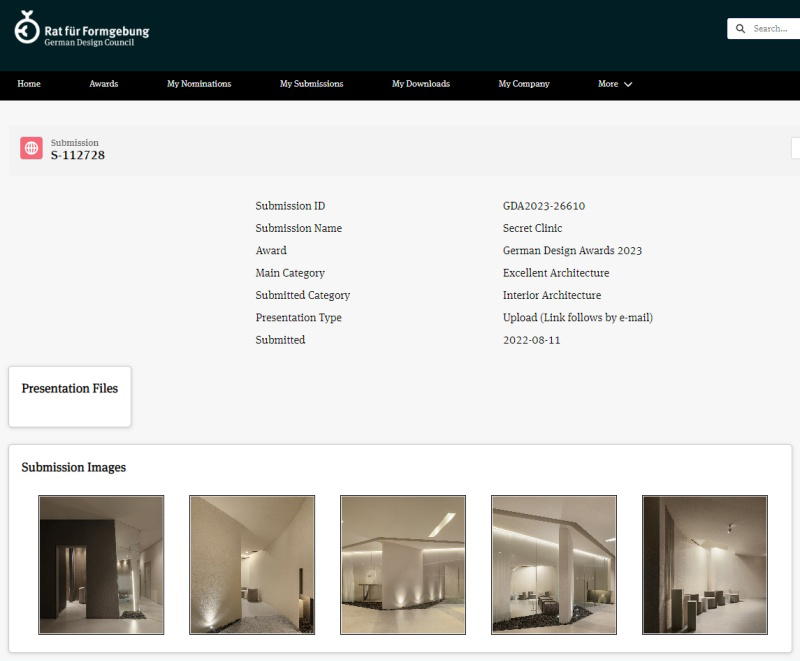This screenshot has width=800, height=661.
Task: Select the Interior Architecture value
Action: click(x=552, y=295)
